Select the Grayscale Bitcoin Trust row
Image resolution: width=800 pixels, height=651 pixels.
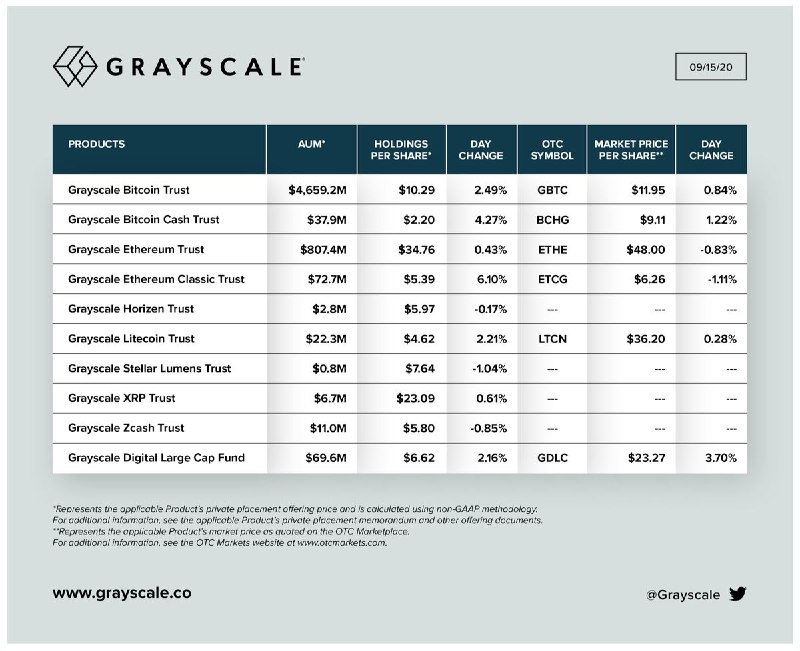point(129,189)
